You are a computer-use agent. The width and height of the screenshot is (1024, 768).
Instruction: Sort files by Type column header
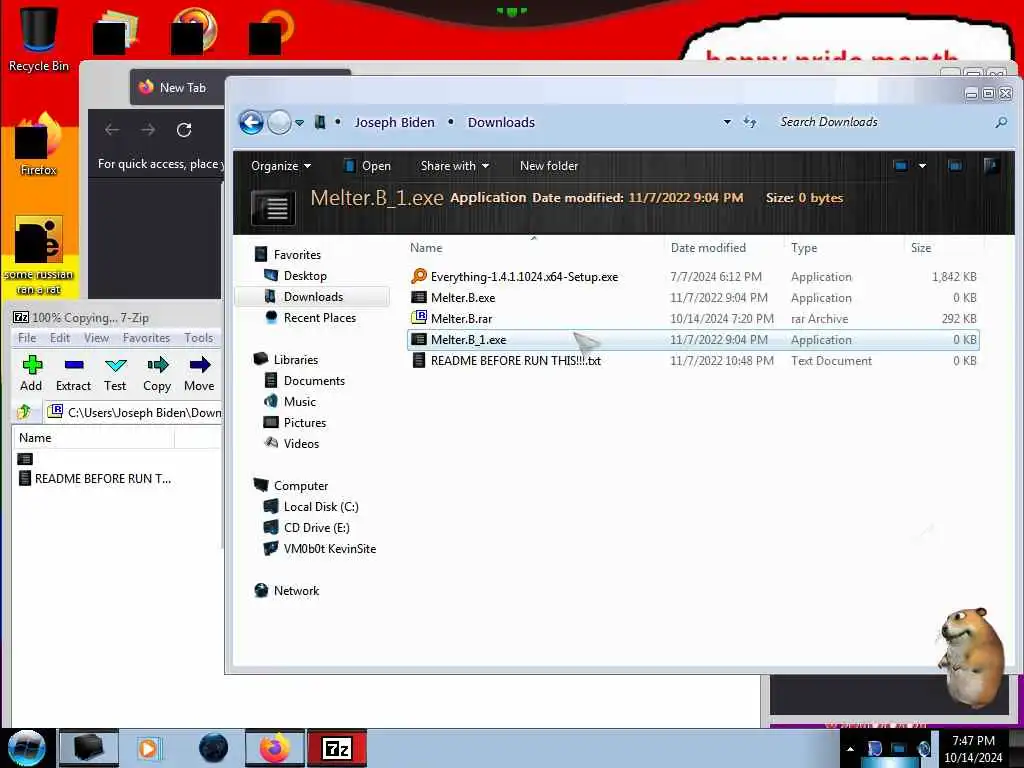click(844, 248)
